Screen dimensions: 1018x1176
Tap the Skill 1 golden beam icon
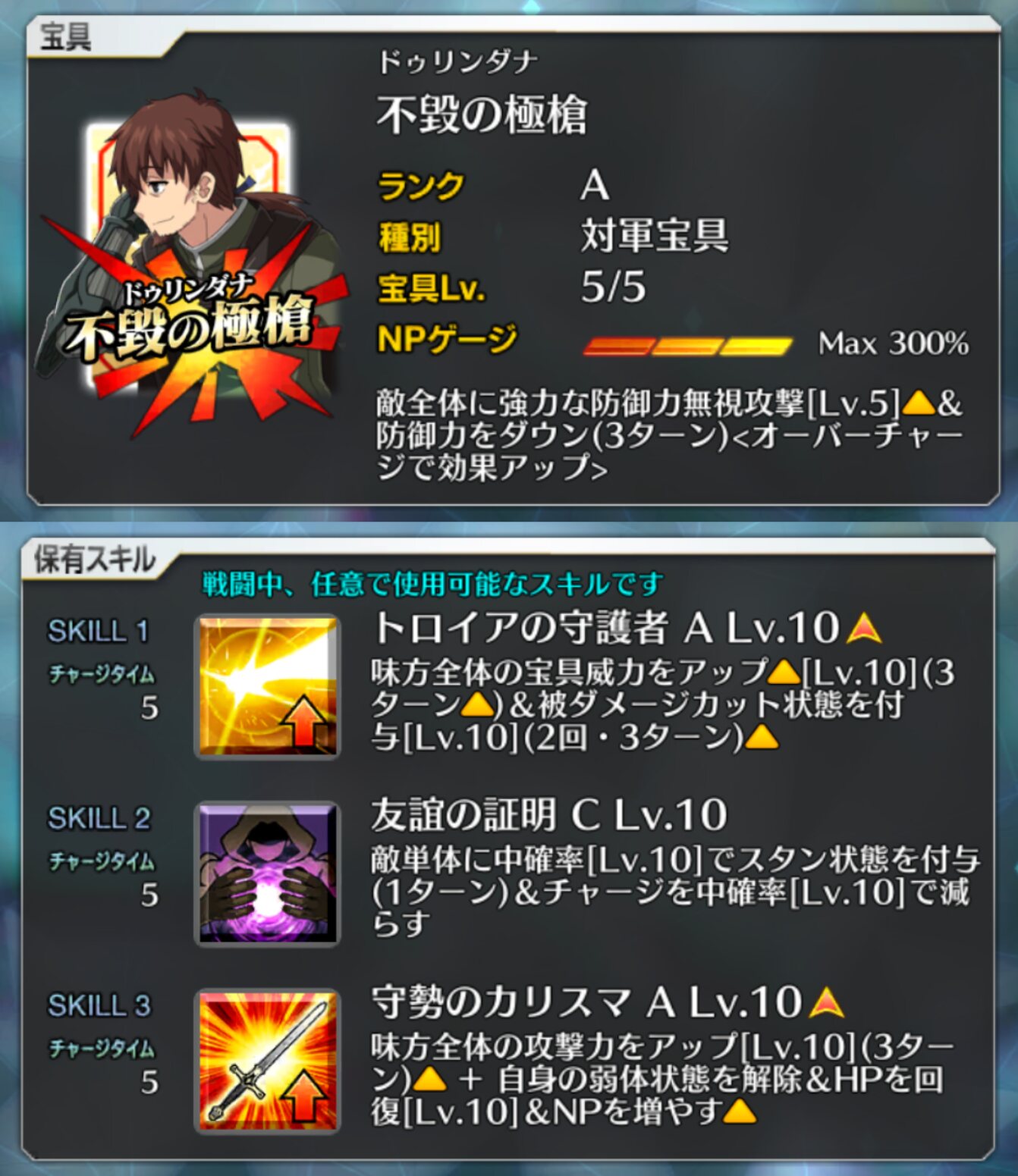(x=267, y=687)
